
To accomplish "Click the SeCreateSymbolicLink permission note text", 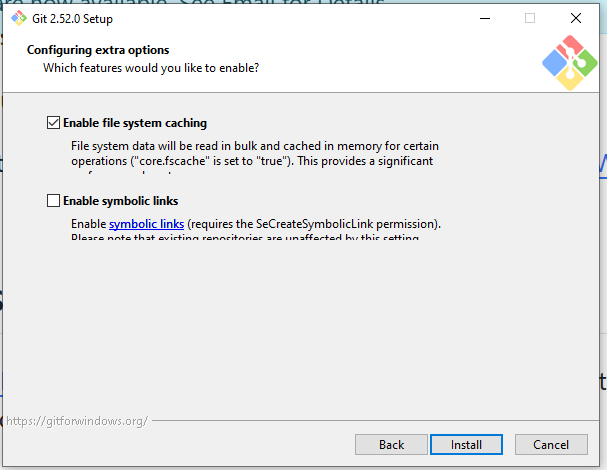I will click(255, 228).
